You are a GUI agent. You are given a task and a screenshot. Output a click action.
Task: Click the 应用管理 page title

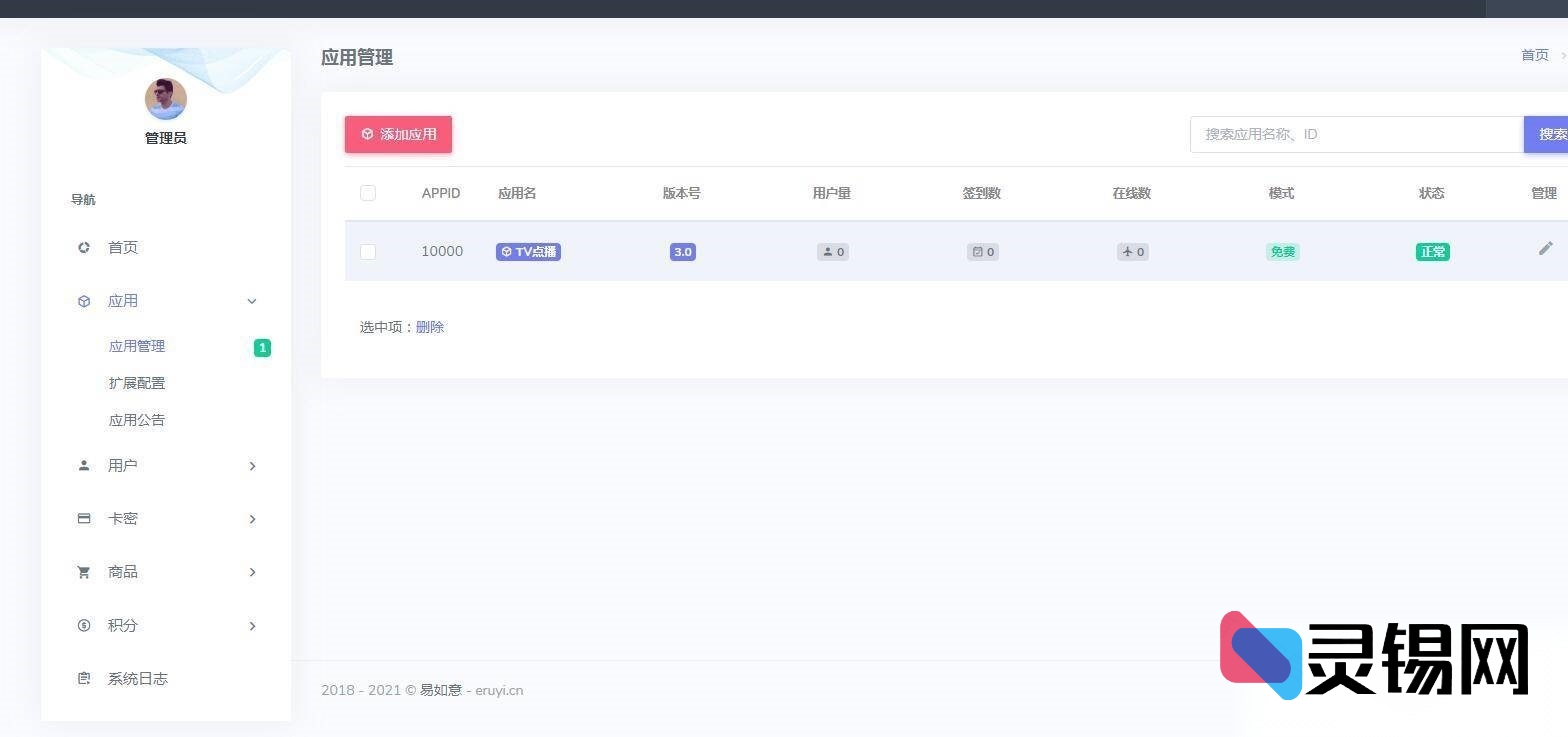pos(357,57)
